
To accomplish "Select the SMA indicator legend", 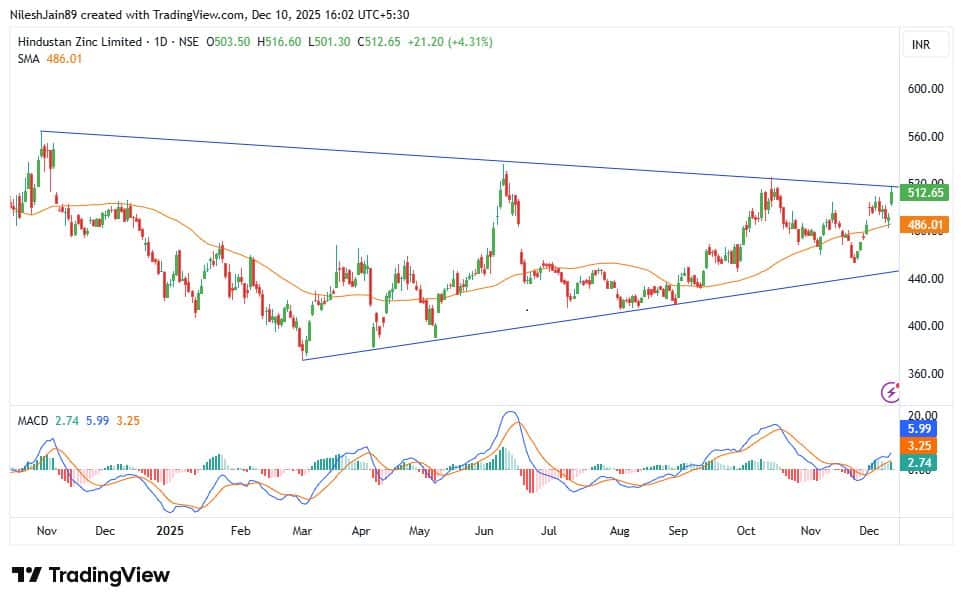I will pyautogui.click(x=26, y=60).
